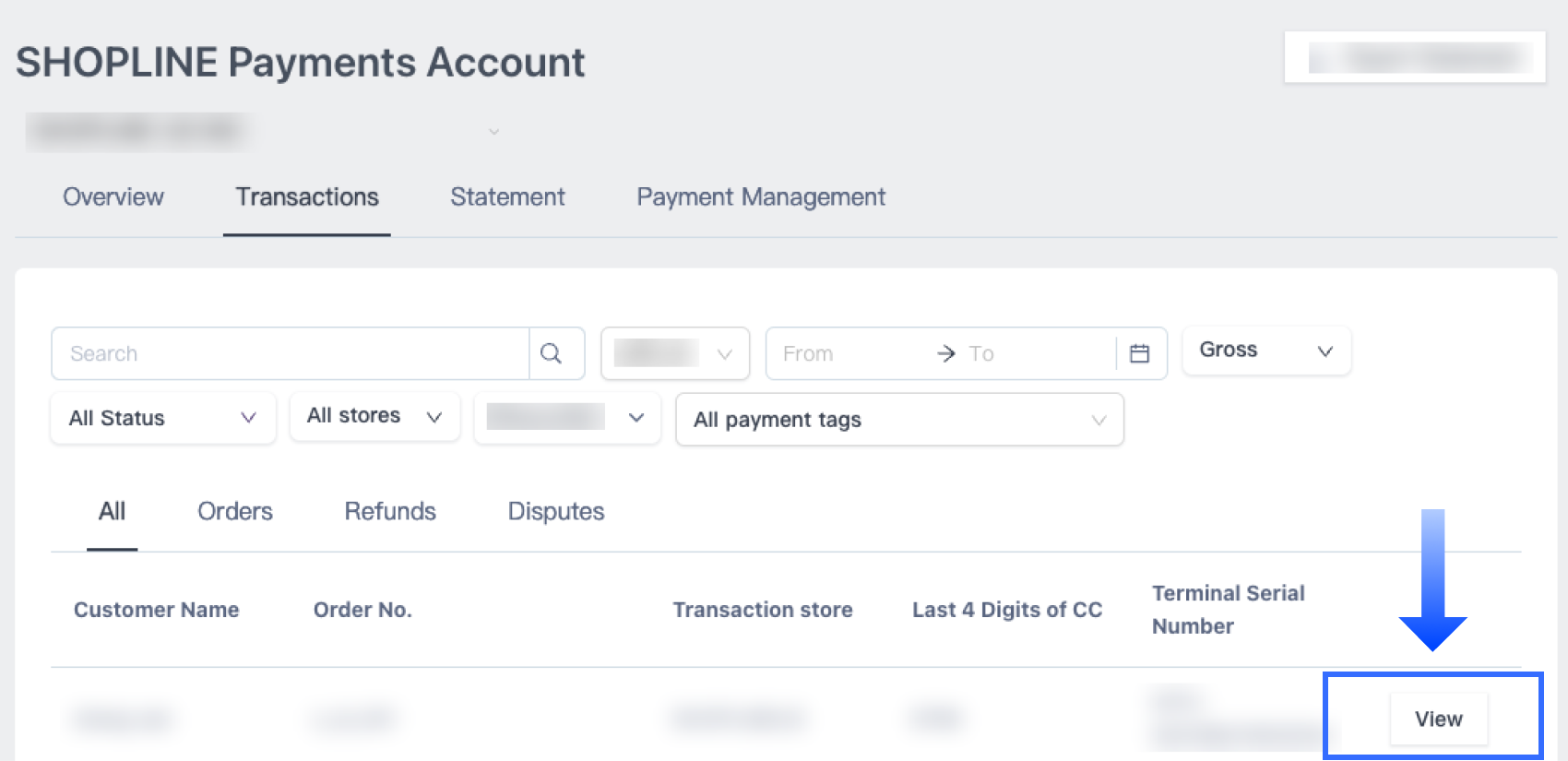Switch to the Overview tab
The image size is (1568, 761).
pos(113,196)
